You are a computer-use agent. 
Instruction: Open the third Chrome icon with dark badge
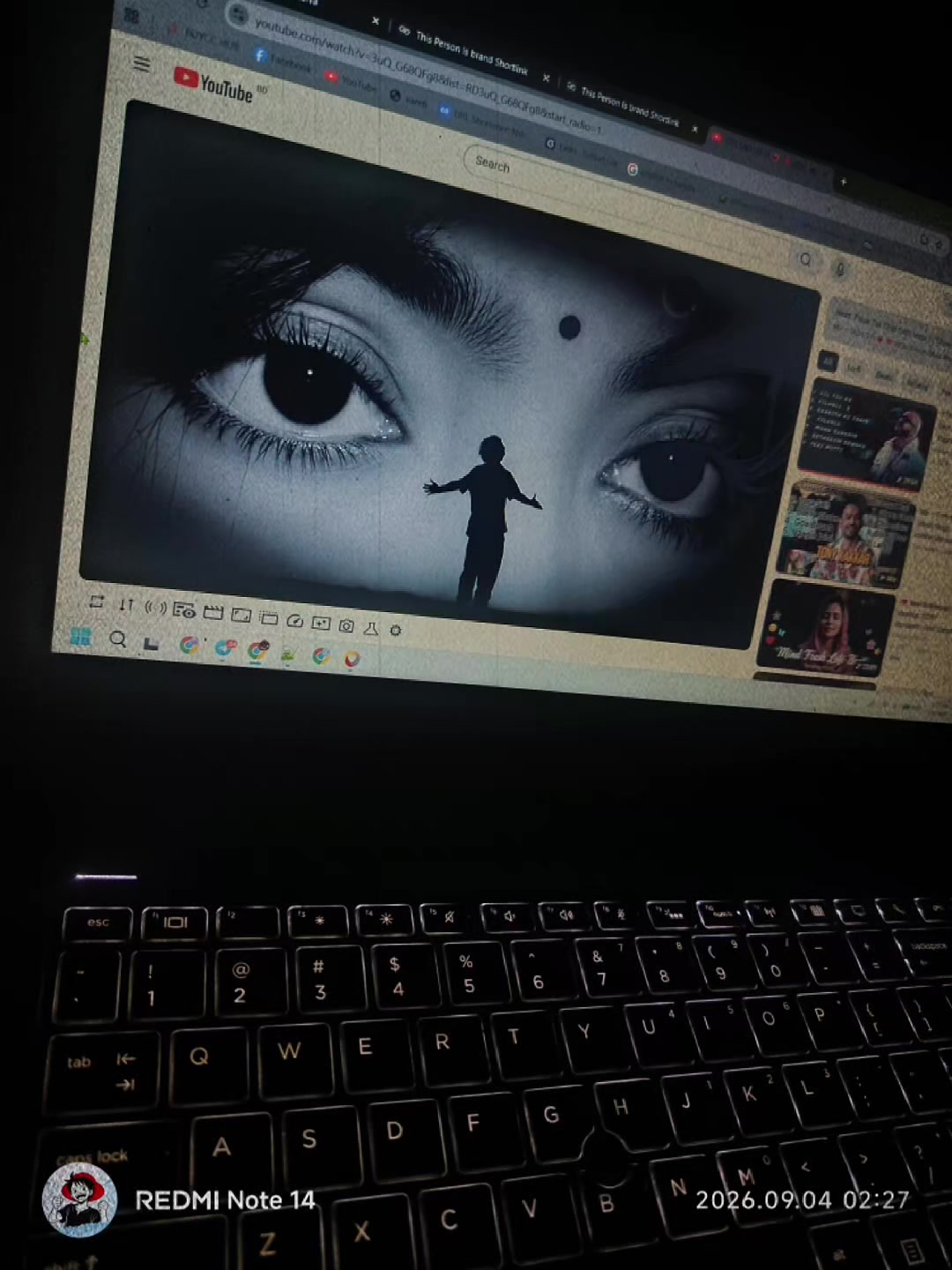[x=257, y=652]
